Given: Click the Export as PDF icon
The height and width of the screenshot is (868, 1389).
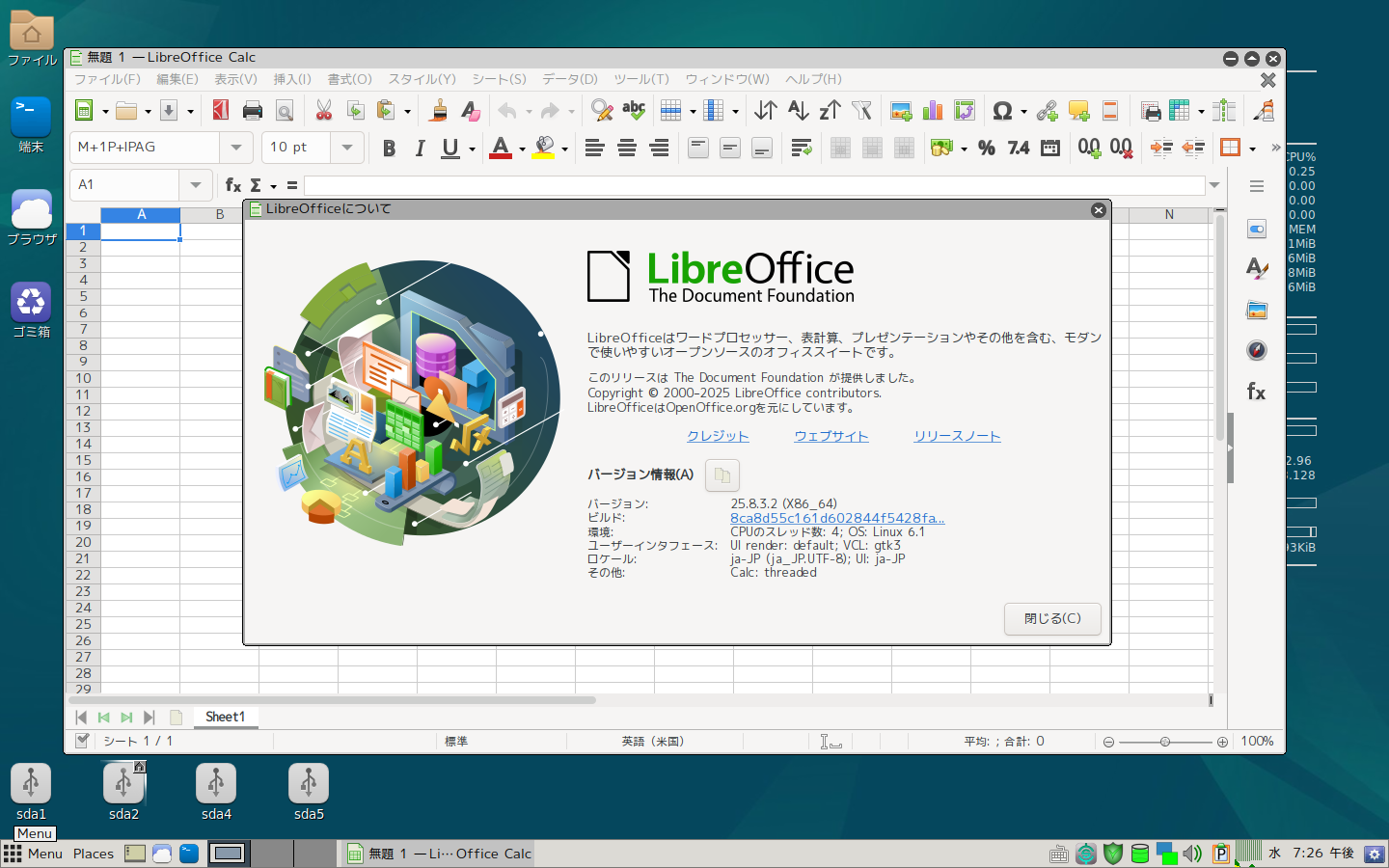Looking at the screenshot, I should (x=221, y=111).
